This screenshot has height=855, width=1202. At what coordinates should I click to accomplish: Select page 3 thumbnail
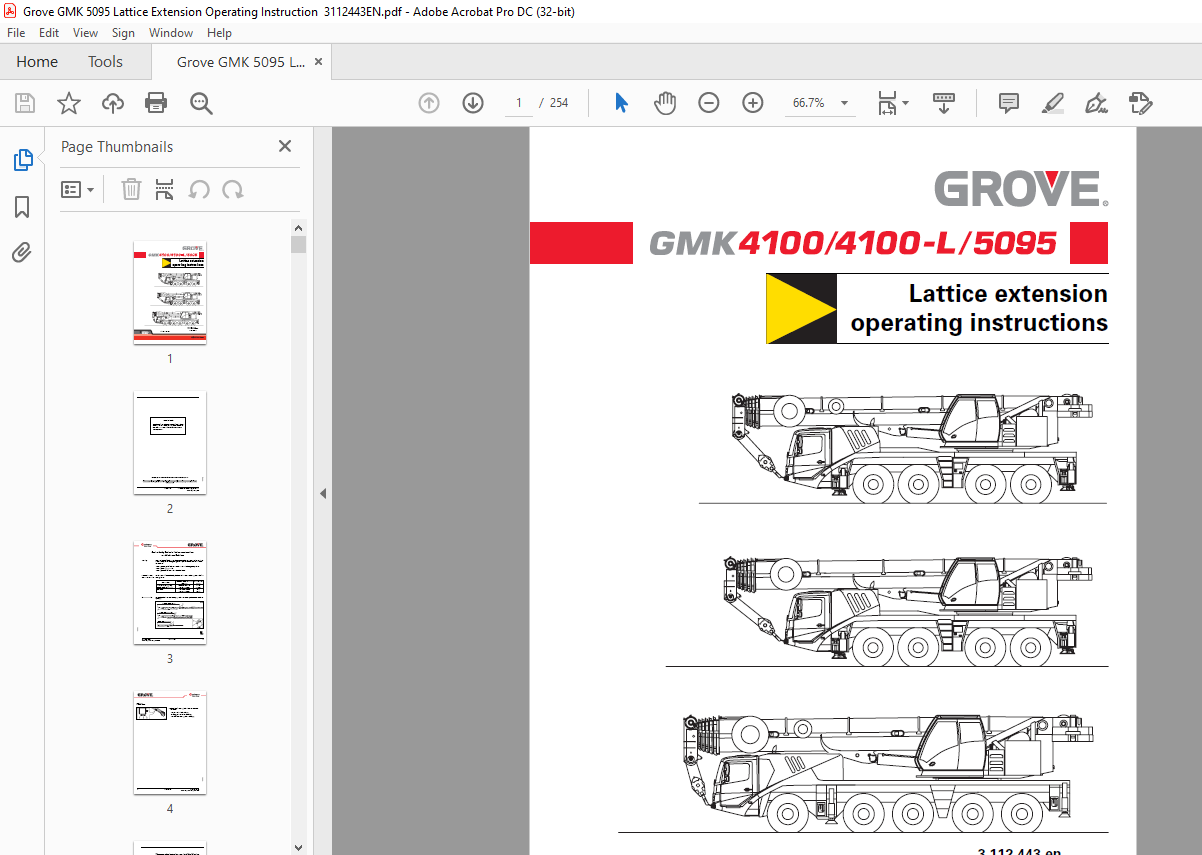click(170, 593)
